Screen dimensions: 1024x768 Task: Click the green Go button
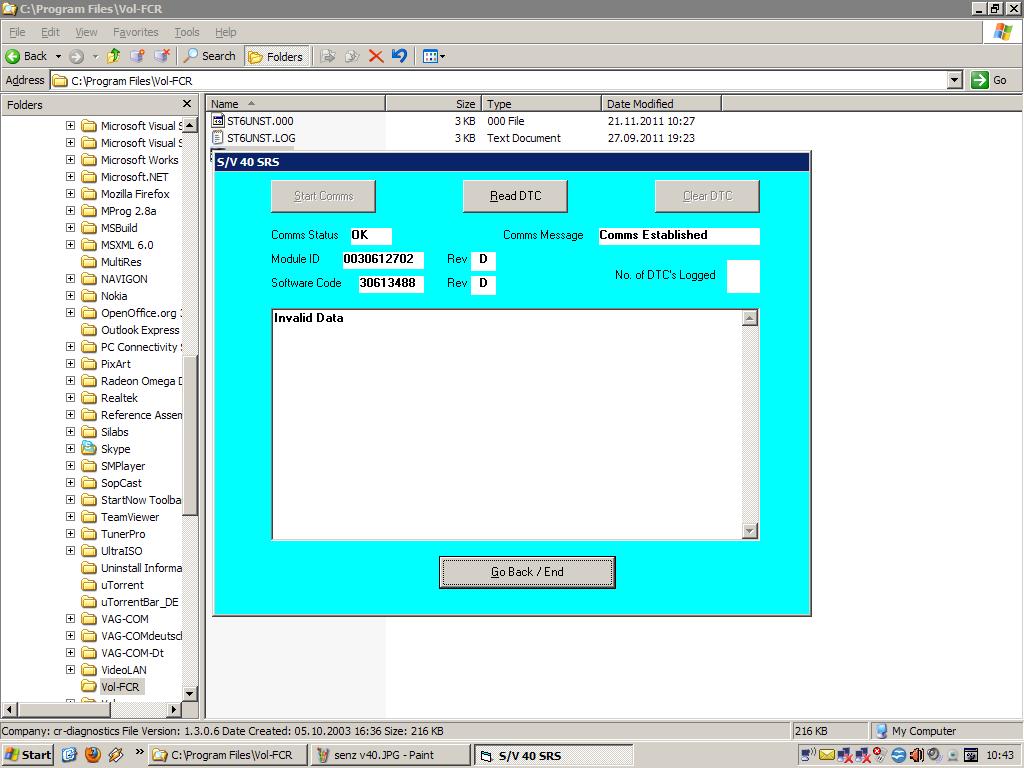coord(989,80)
